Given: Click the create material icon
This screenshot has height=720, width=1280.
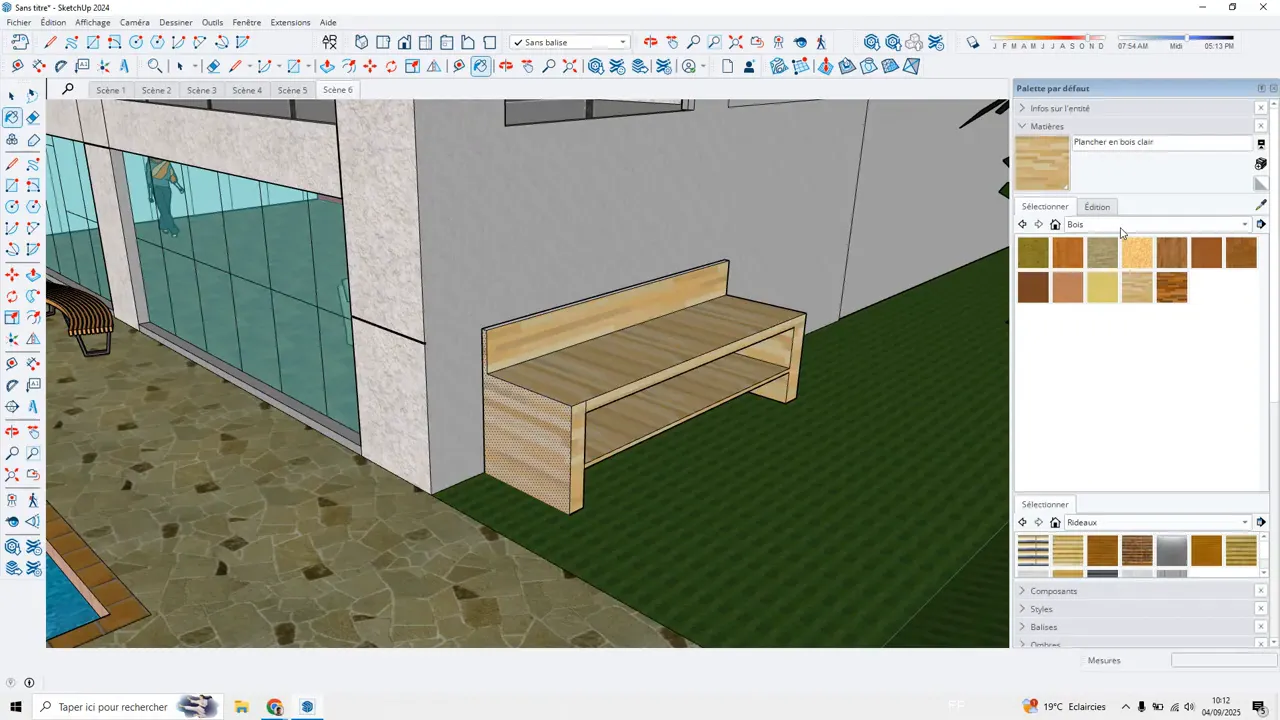Looking at the screenshot, I should click(1261, 163).
